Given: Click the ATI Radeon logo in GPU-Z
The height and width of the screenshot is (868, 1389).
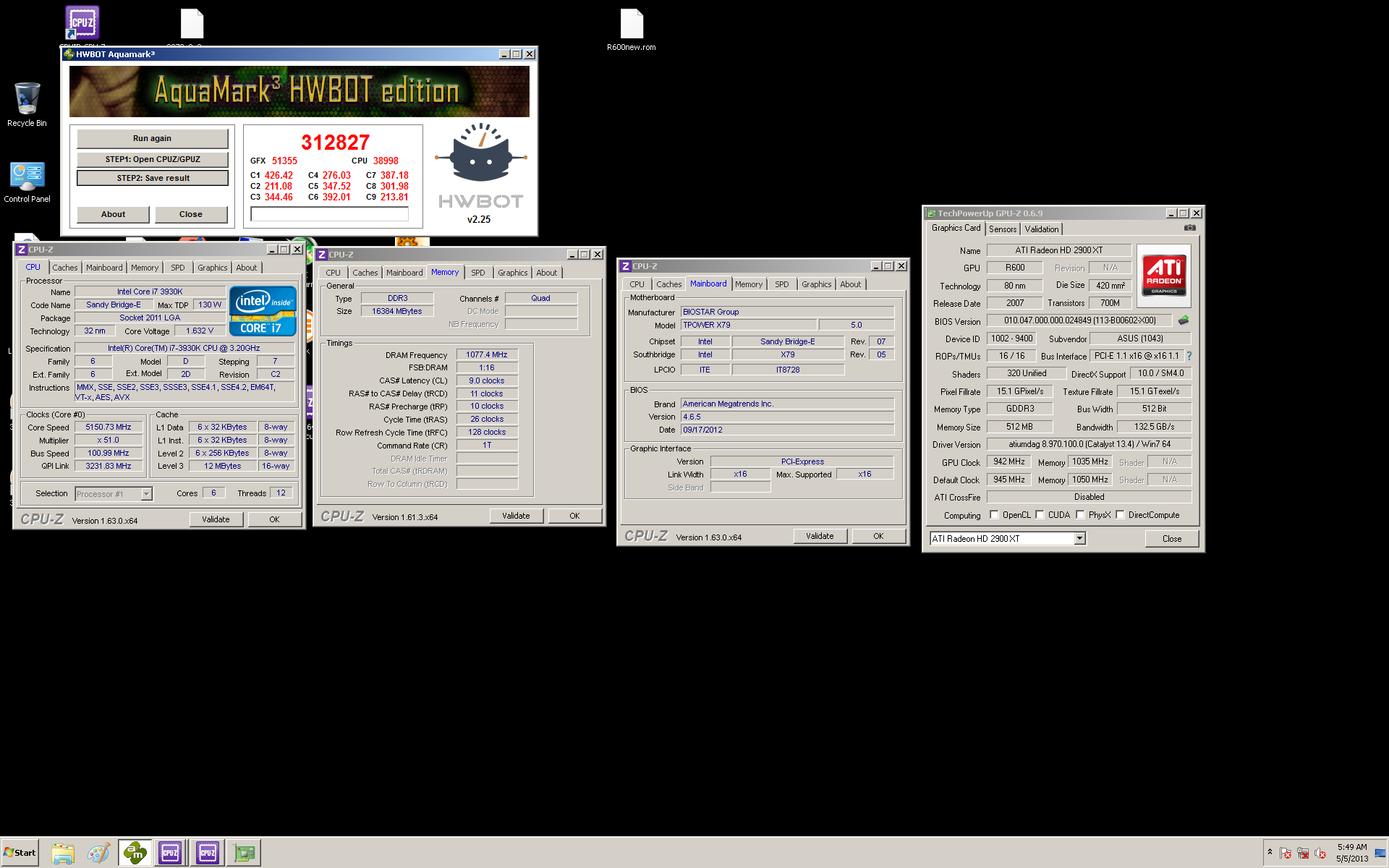Looking at the screenshot, I should [x=1164, y=275].
